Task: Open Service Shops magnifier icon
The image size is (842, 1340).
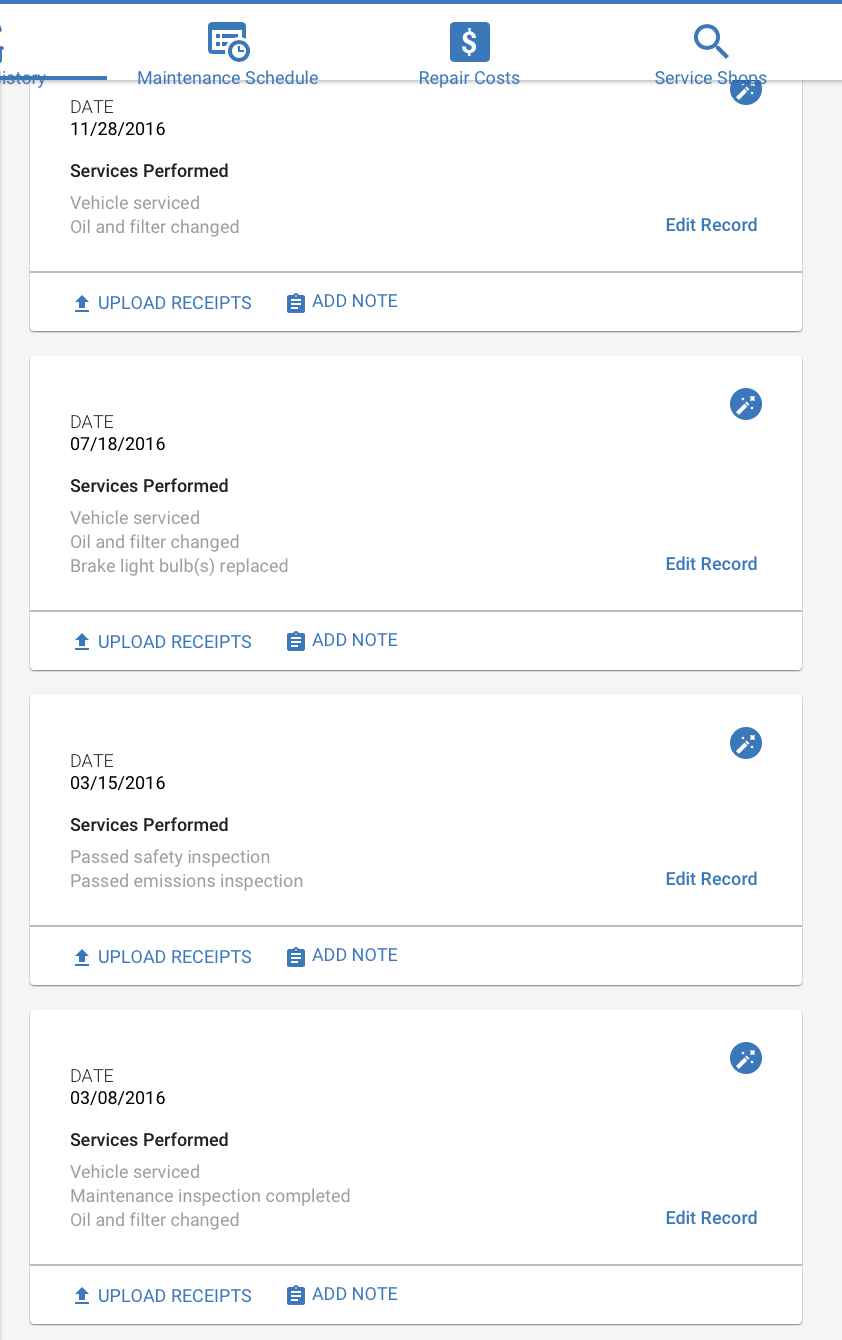Action: click(x=710, y=42)
